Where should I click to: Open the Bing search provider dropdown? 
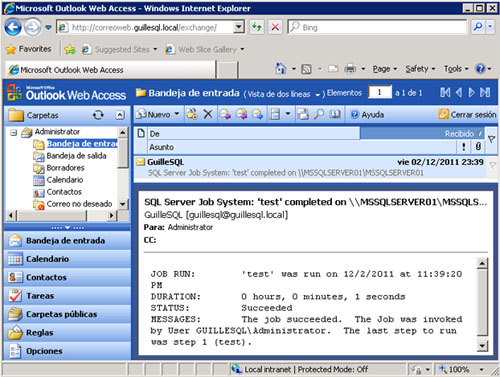point(490,27)
